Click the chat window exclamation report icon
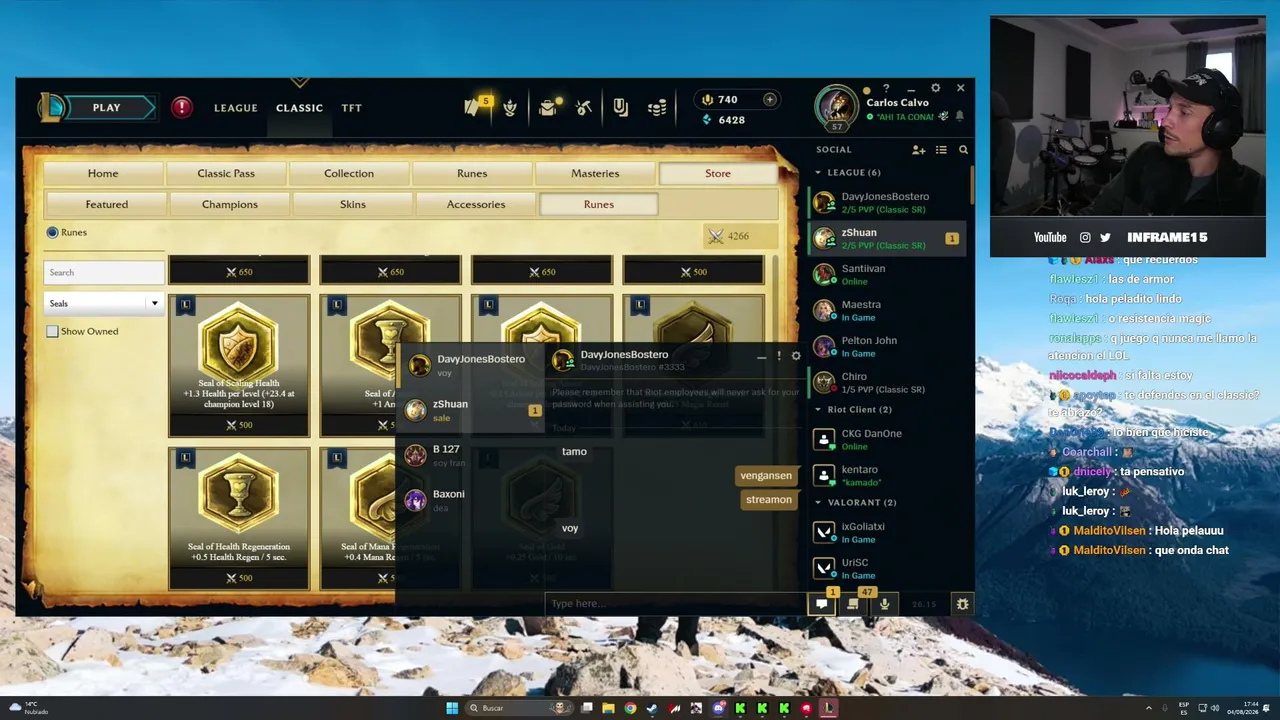The image size is (1280, 720). (x=779, y=356)
